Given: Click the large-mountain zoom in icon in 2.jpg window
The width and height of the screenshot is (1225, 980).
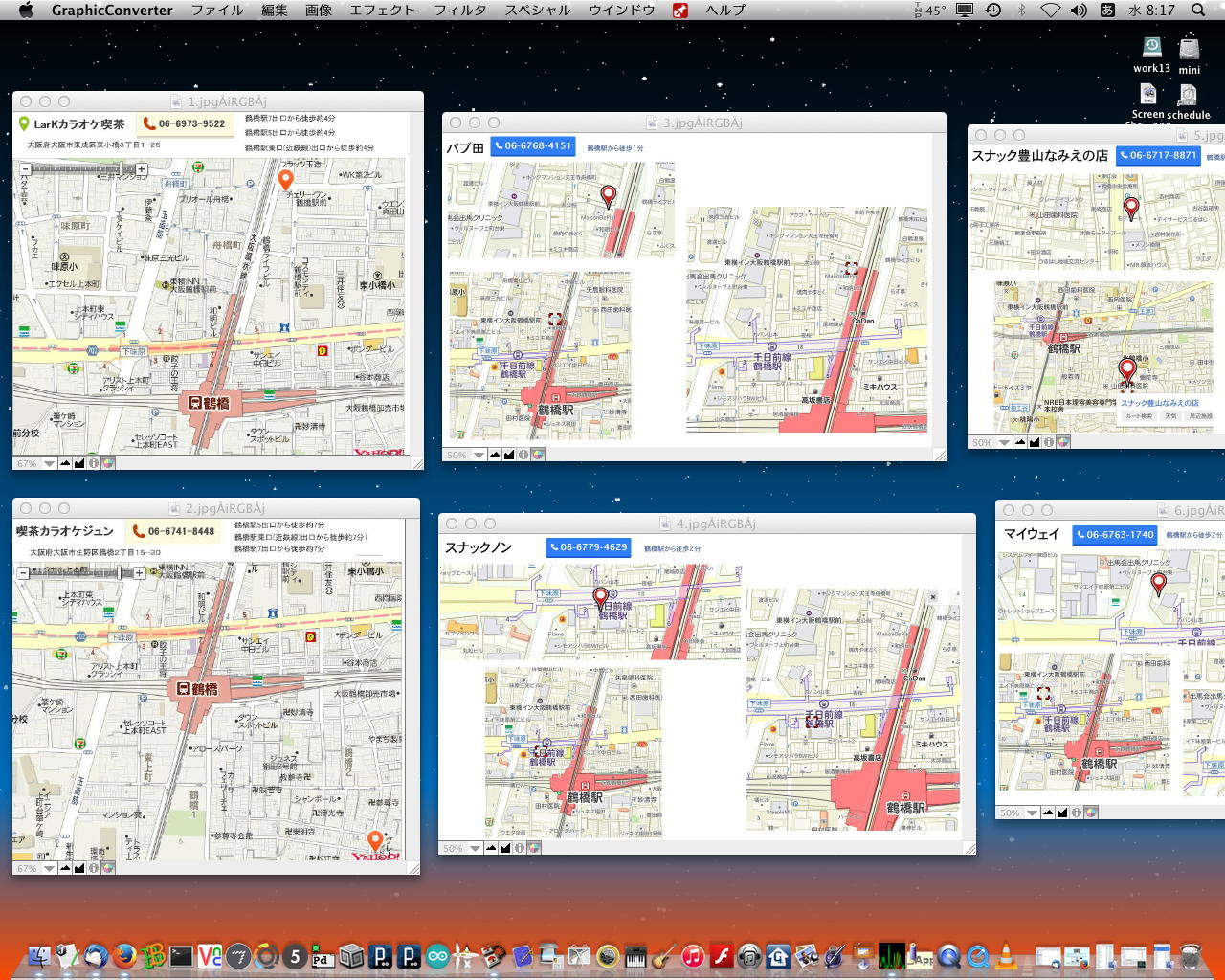Looking at the screenshot, I should [79, 868].
